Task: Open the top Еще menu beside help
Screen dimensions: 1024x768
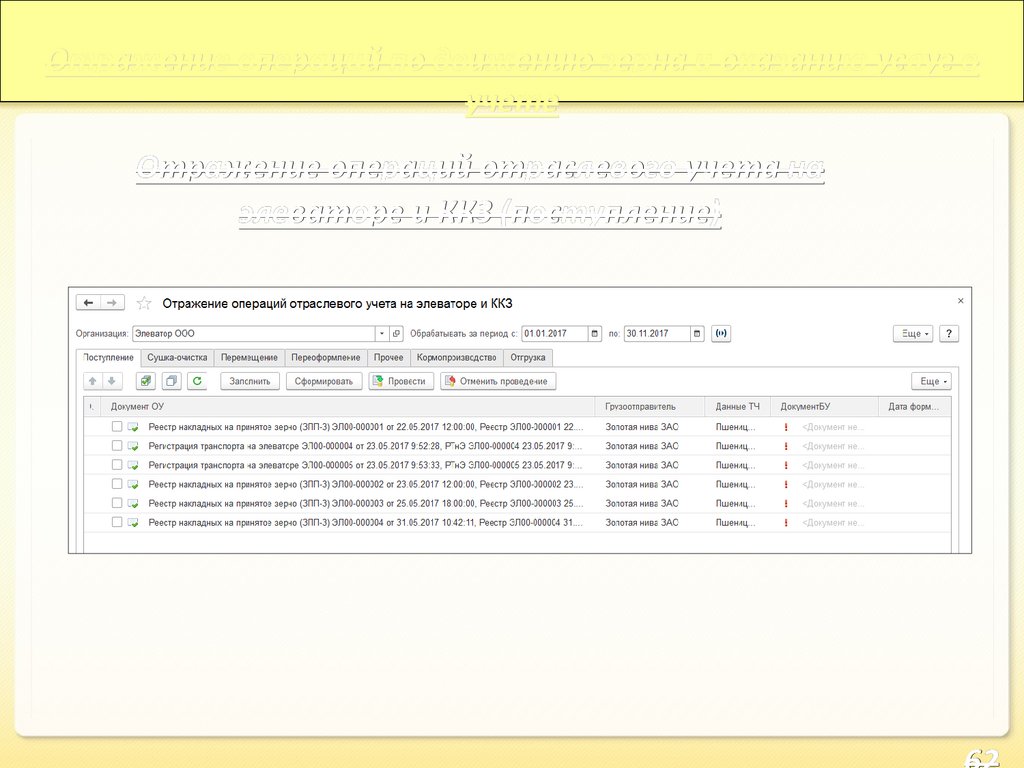Action: point(913,334)
